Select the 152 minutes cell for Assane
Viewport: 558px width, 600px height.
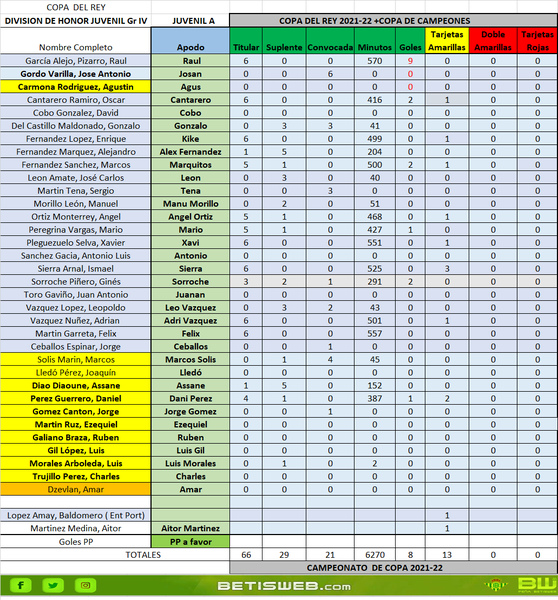375,386
